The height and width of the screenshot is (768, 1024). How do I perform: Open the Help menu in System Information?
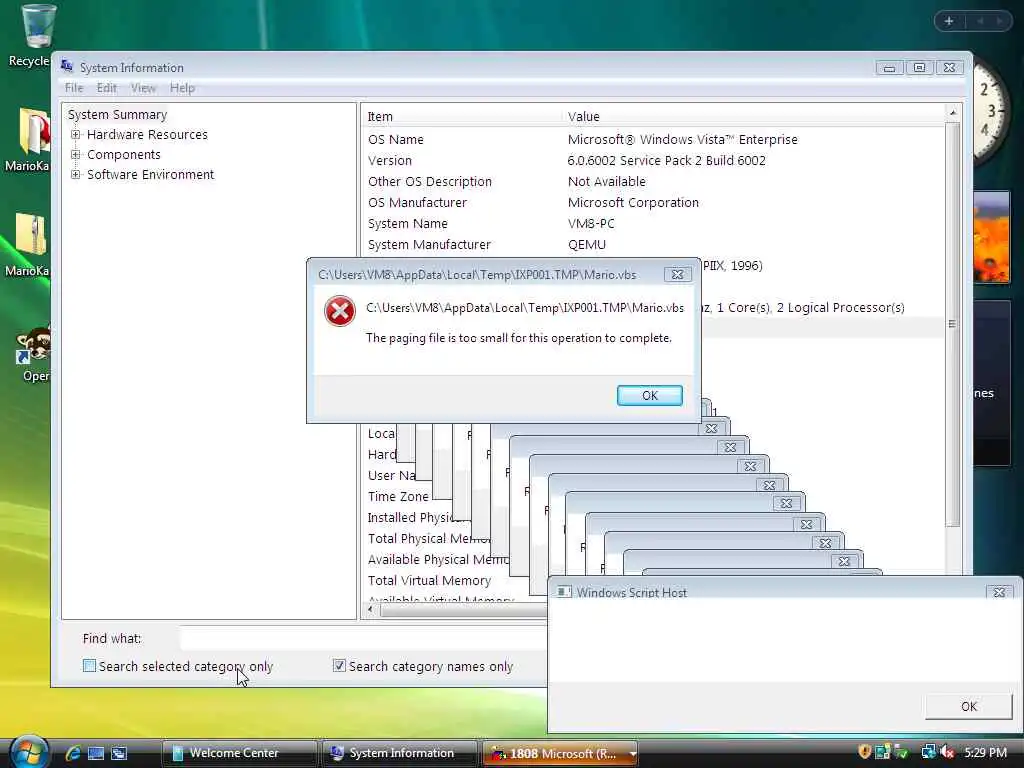click(x=182, y=88)
